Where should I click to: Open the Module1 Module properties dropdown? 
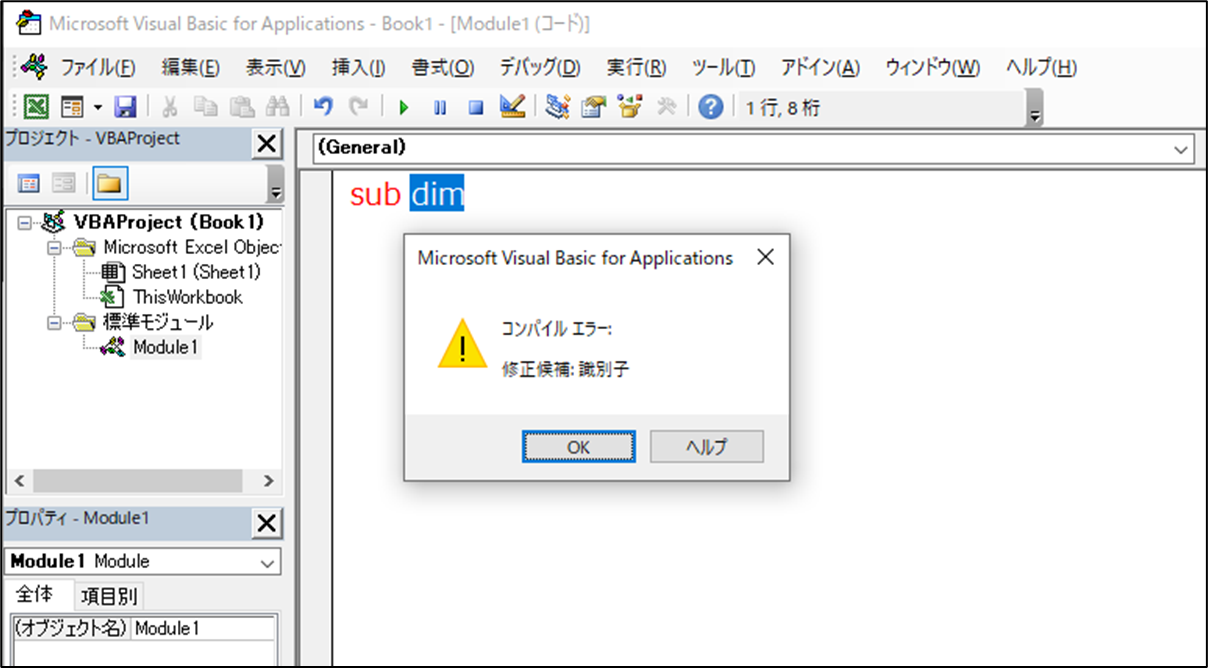coord(267,562)
